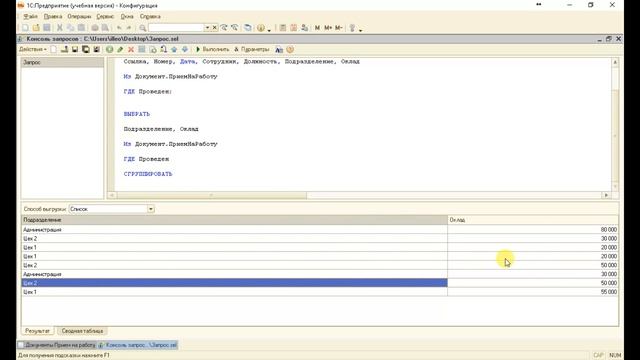Open the search field dropdown arrow
This screenshot has width=640, height=360.
point(207,28)
